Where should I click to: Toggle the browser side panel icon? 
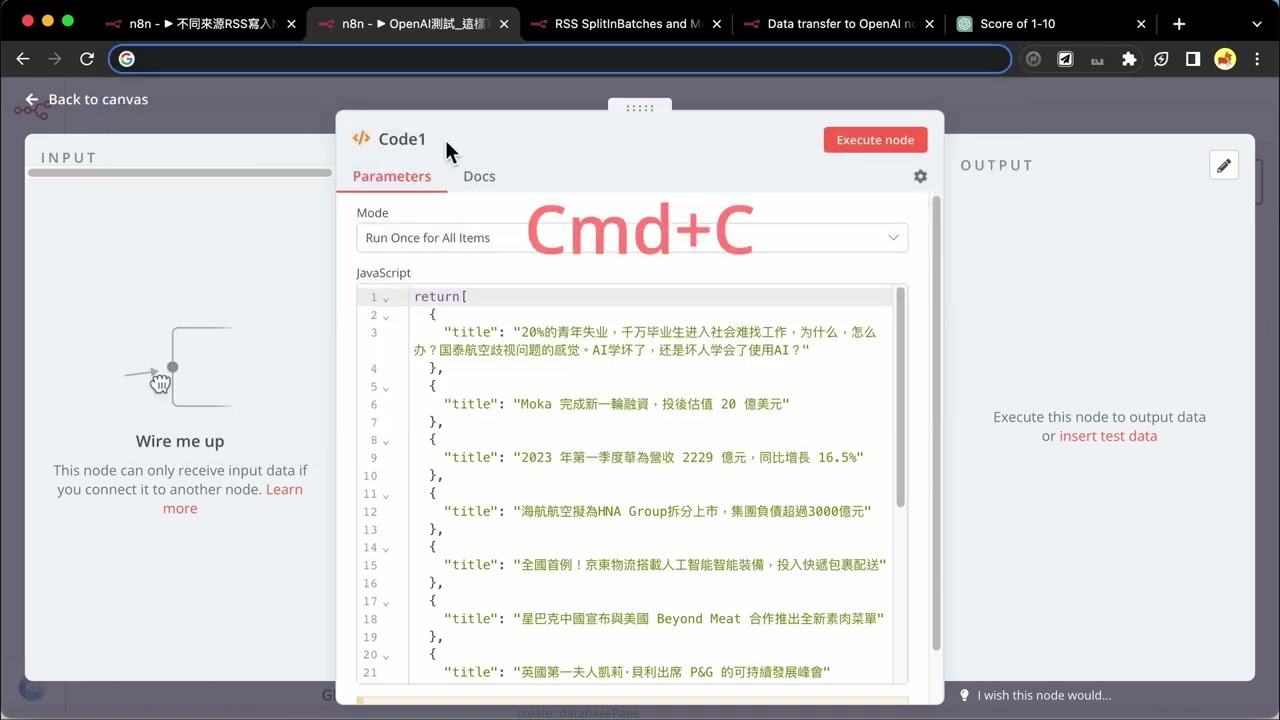pos(1193,59)
